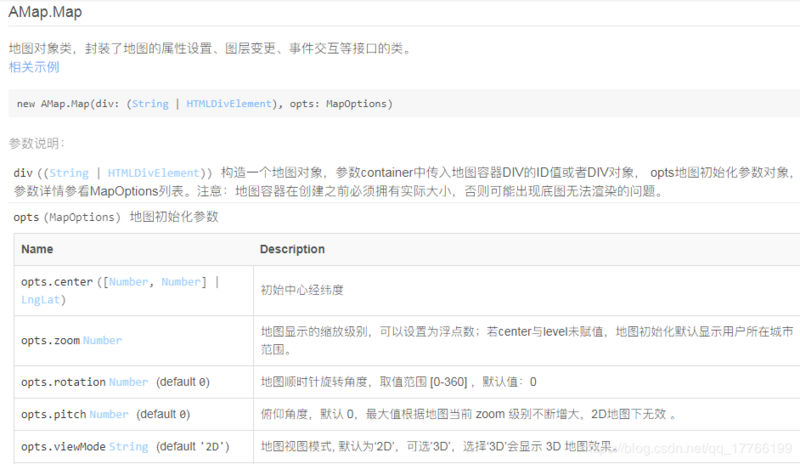Open the 相关示例 link
The width and height of the screenshot is (800, 464).
point(34,67)
